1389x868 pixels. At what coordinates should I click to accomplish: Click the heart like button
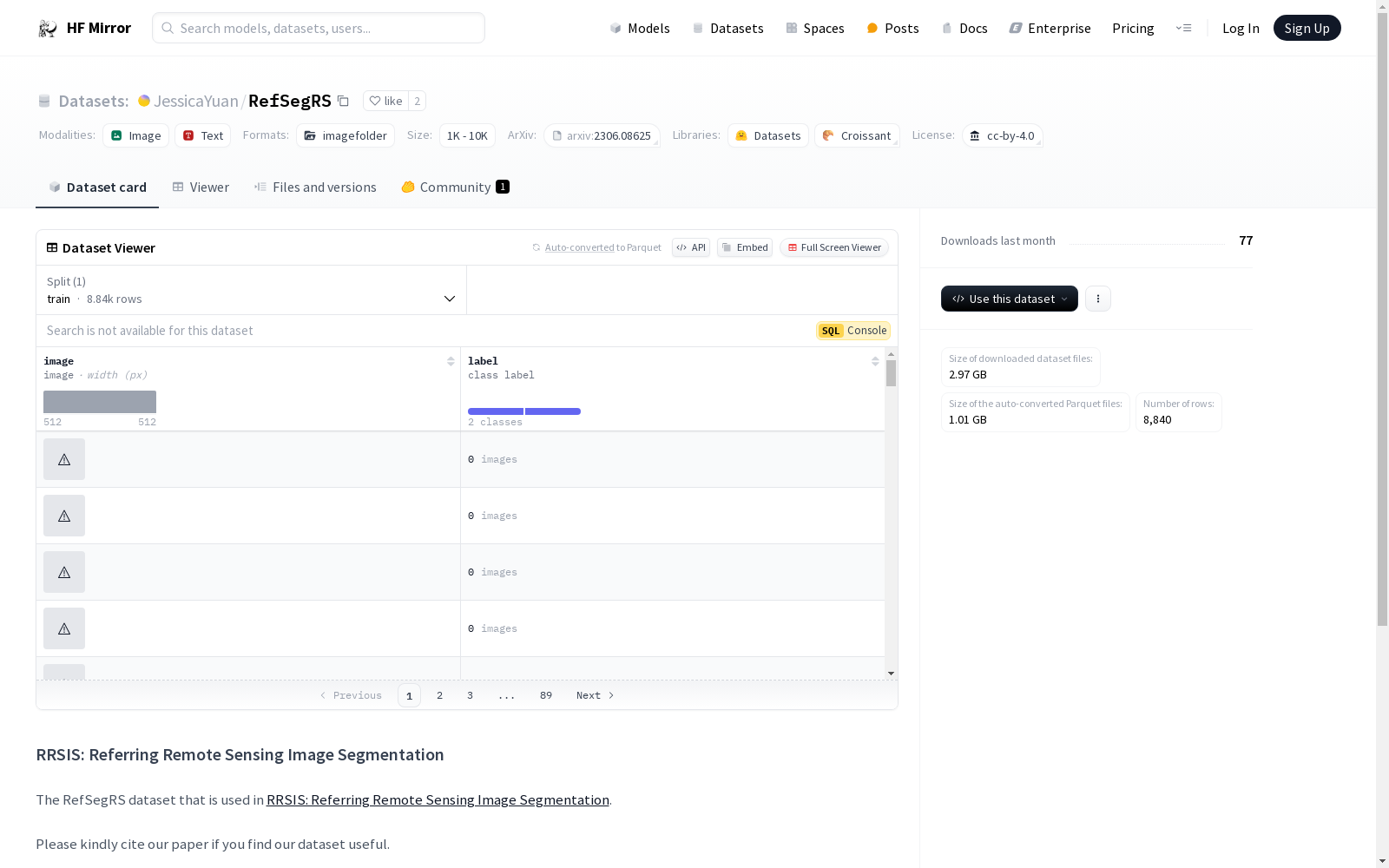point(385,101)
